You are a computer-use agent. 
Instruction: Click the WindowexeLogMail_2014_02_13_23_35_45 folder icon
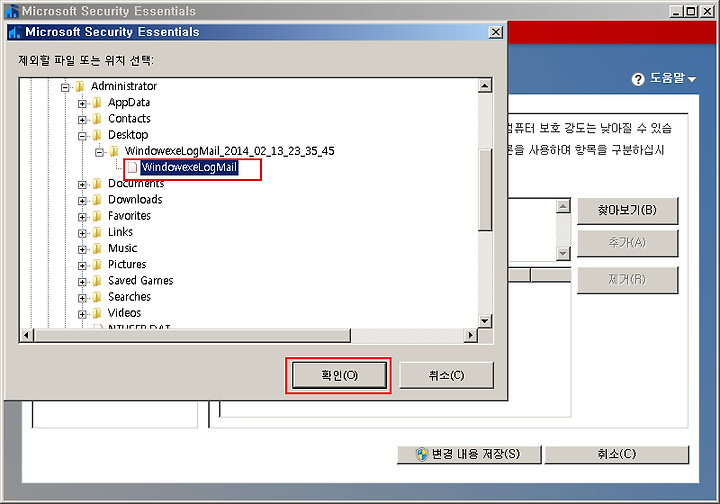tap(114, 151)
